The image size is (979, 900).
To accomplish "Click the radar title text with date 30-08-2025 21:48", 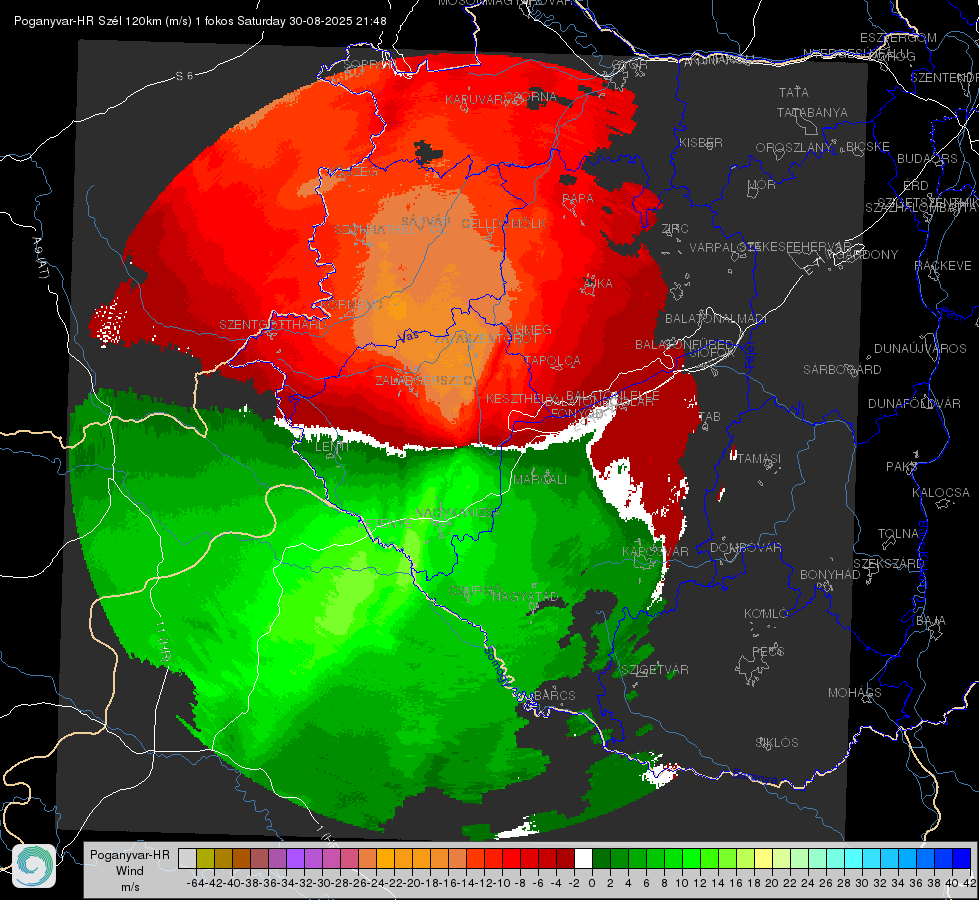I will point(200,21).
